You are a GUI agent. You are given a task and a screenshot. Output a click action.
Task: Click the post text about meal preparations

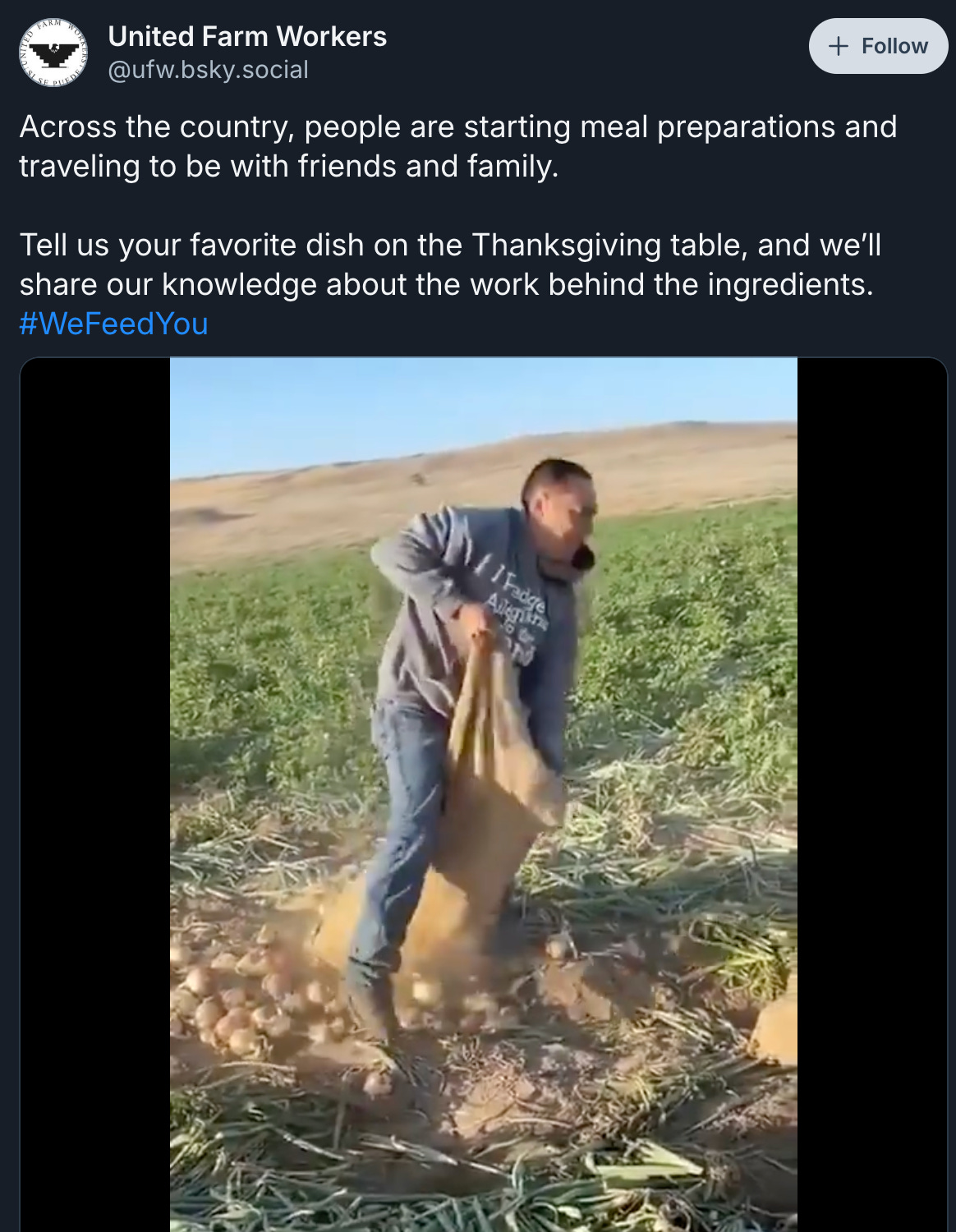[x=458, y=146]
